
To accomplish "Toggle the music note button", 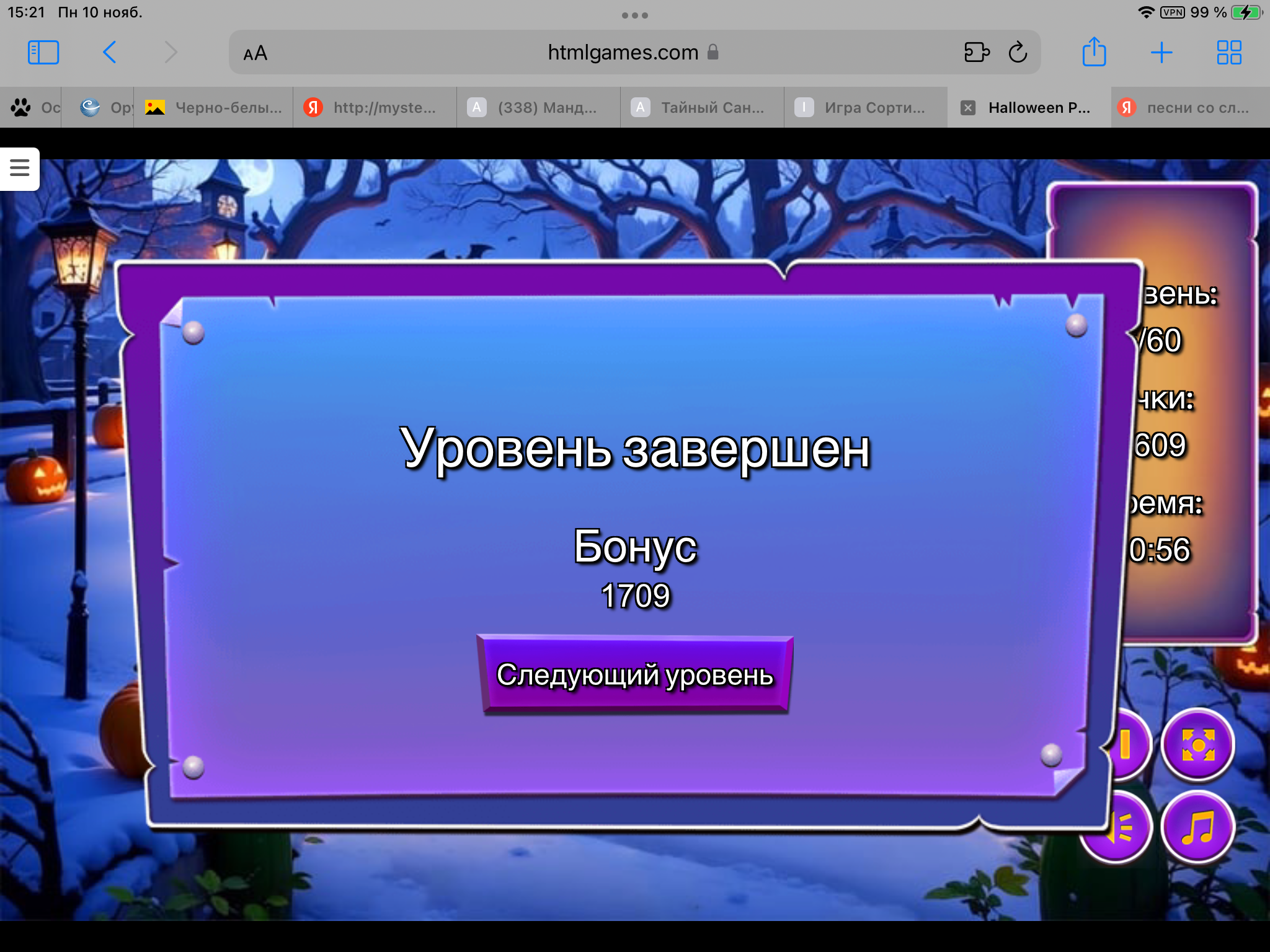I will [1197, 827].
